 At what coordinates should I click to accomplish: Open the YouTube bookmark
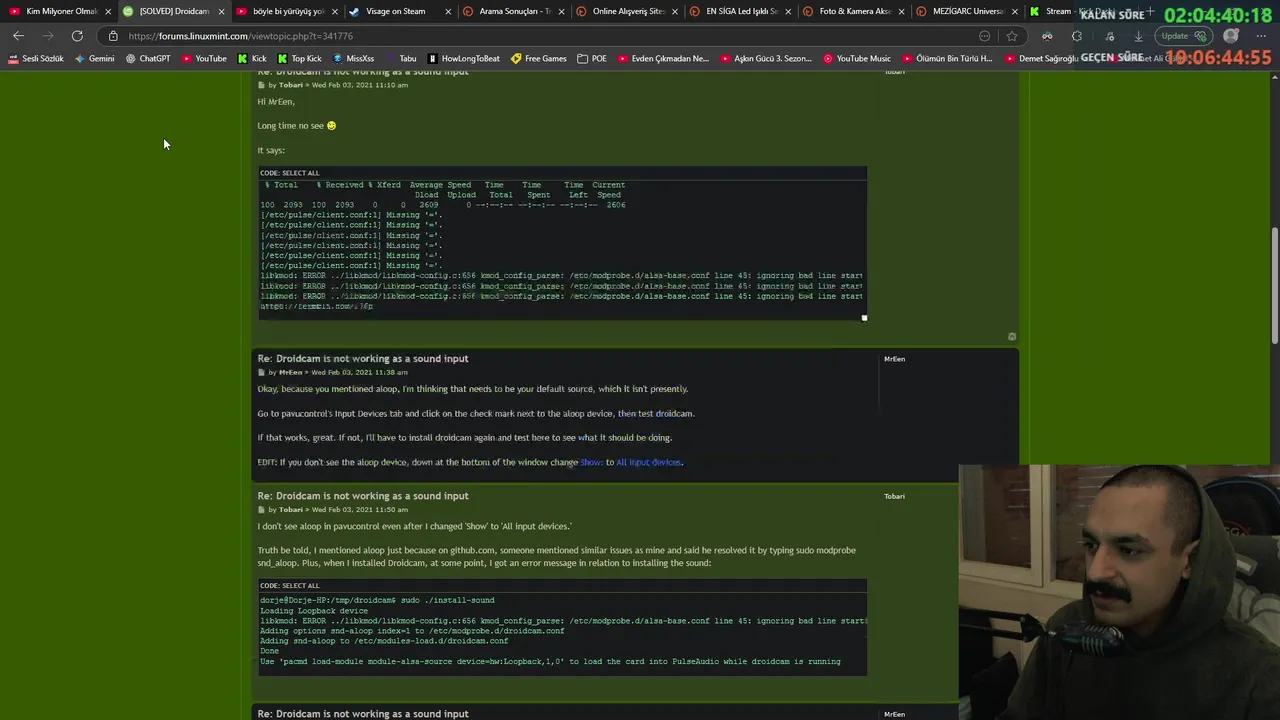coord(204,59)
